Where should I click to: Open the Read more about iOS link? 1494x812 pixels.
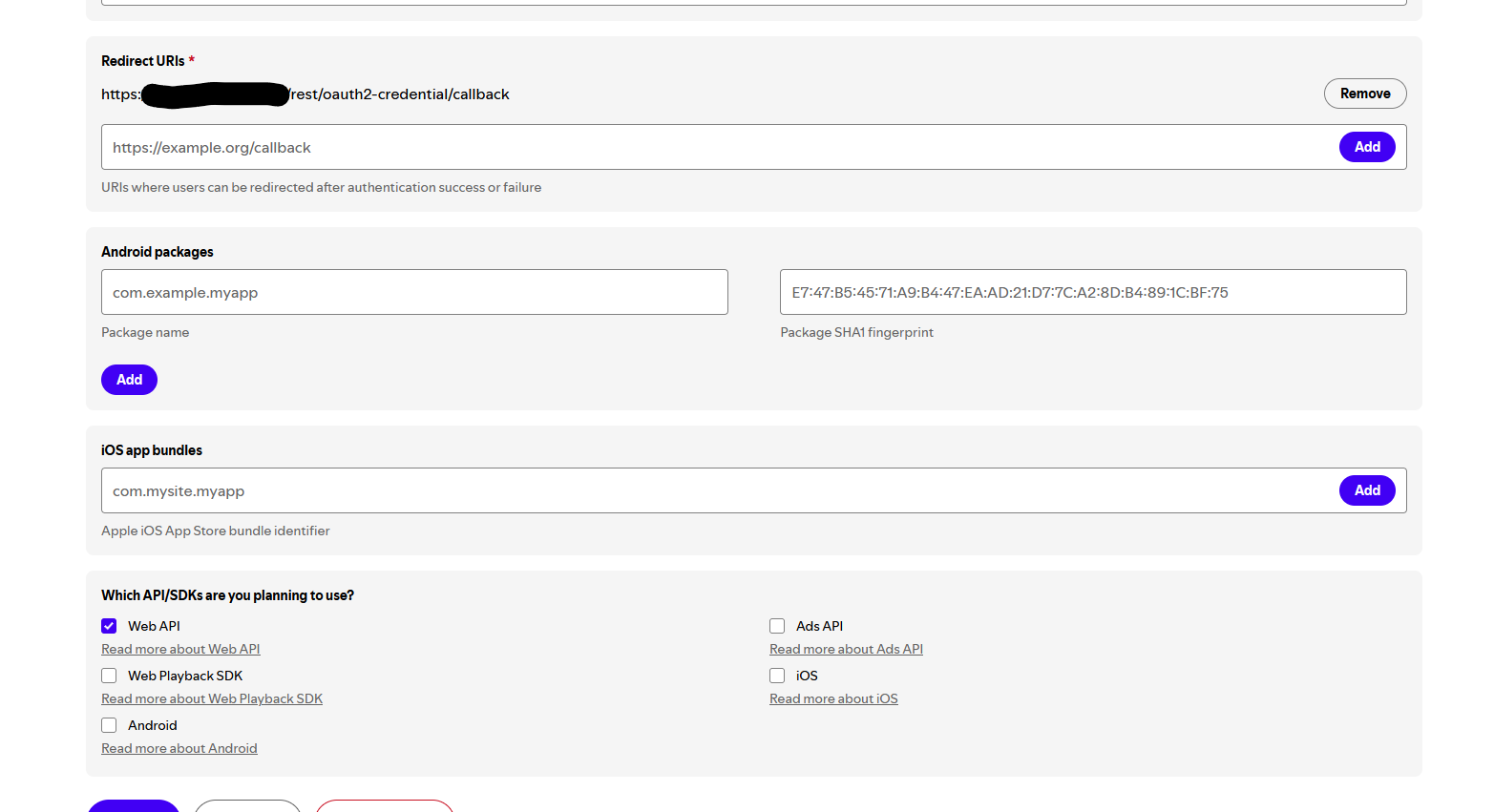click(833, 699)
